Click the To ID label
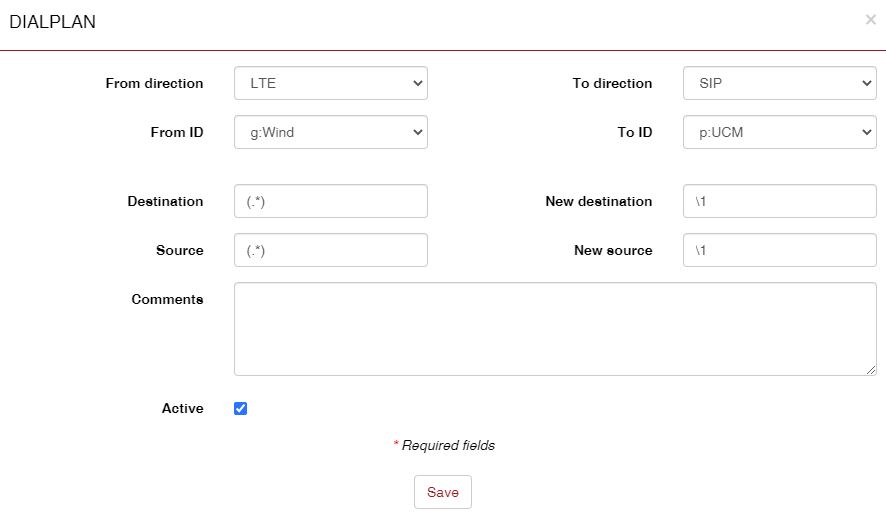 [x=634, y=132]
